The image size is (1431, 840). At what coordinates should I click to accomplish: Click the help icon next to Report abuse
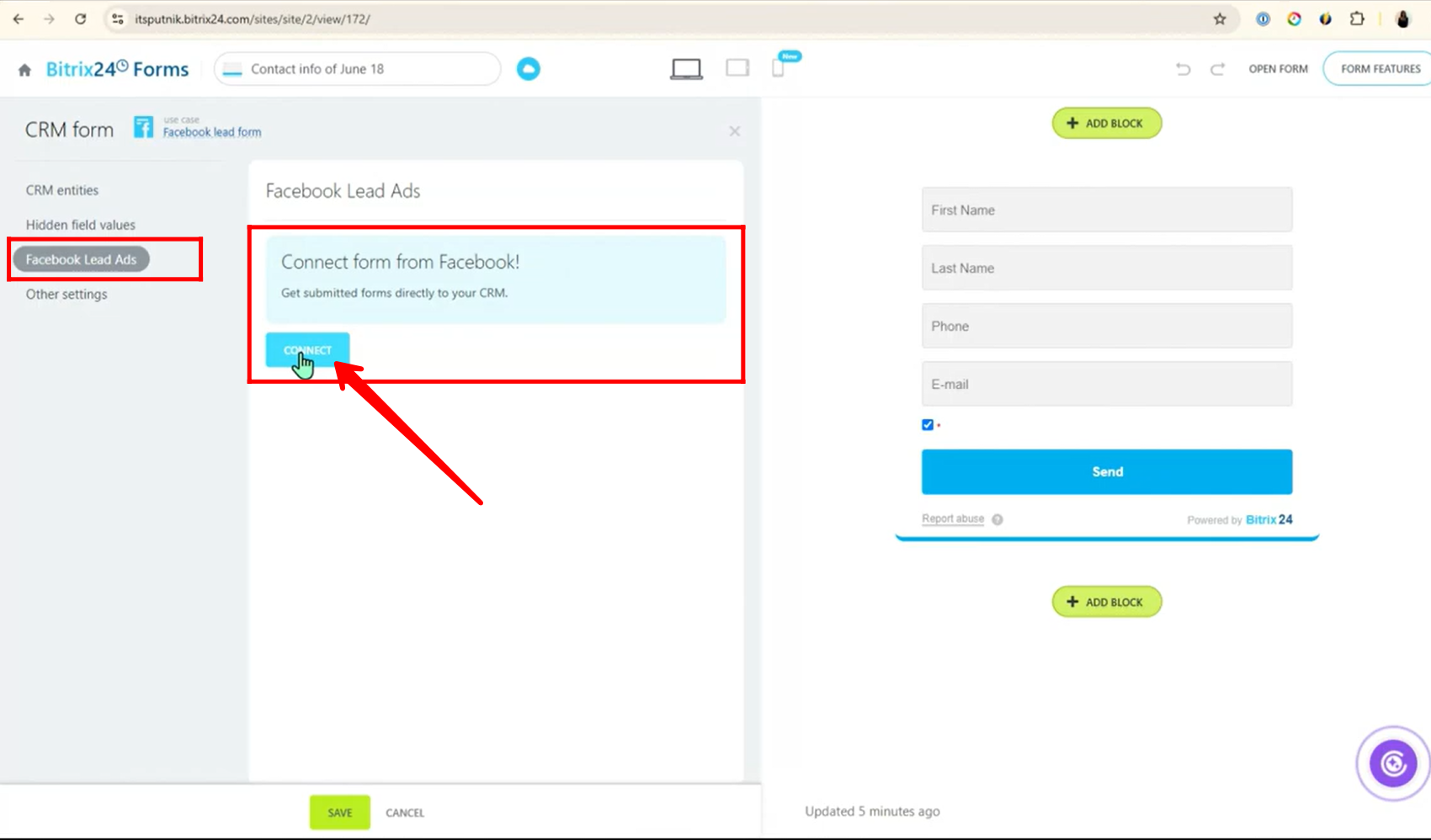(x=997, y=519)
